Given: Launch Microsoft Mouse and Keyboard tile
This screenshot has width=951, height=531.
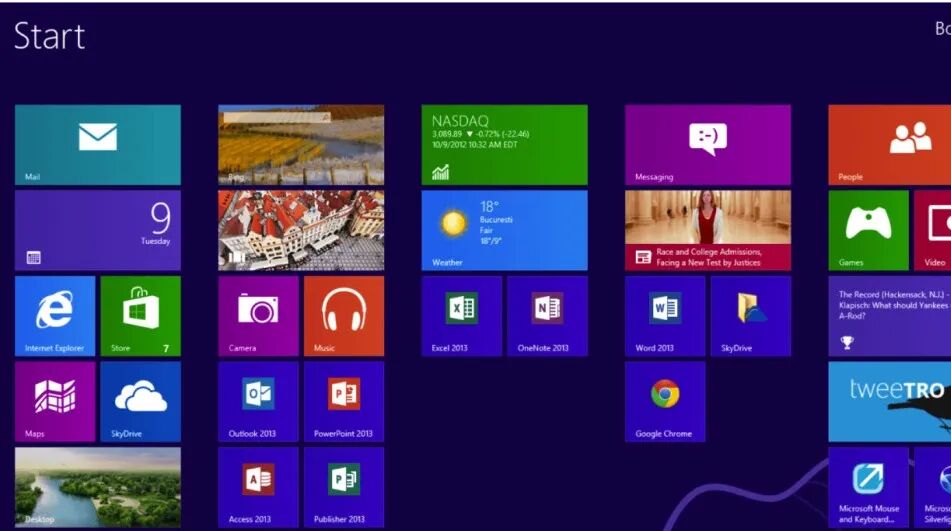Looking at the screenshot, I should point(869,487).
